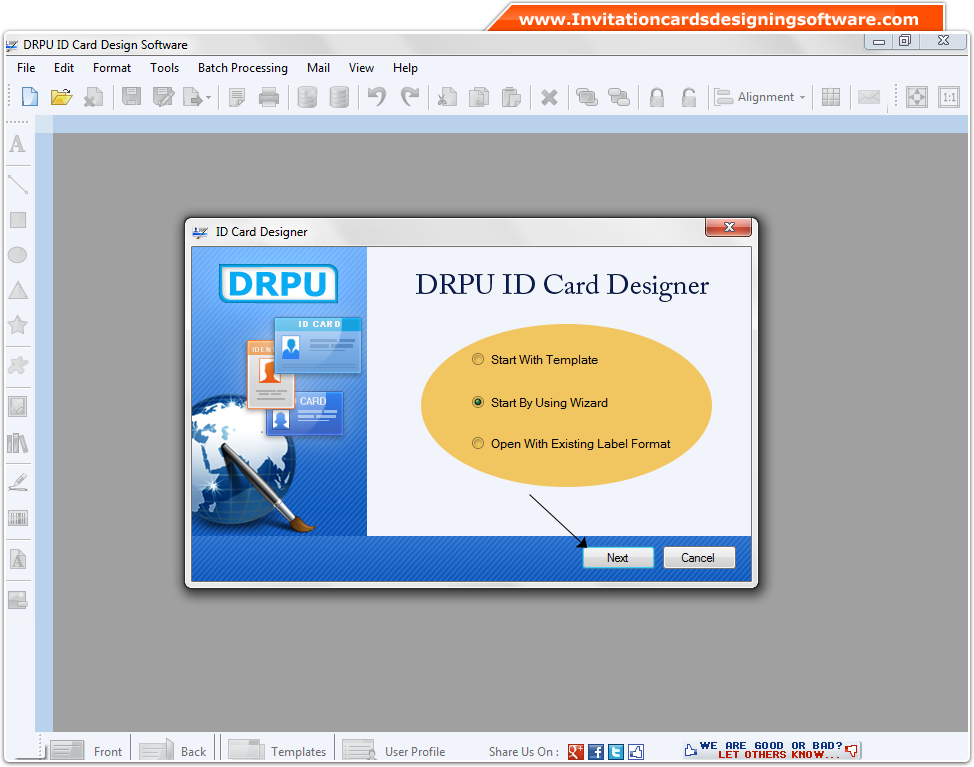974x767 pixels.
Task: Open the export icon dropdown arrow
Action: click(208, 98)
